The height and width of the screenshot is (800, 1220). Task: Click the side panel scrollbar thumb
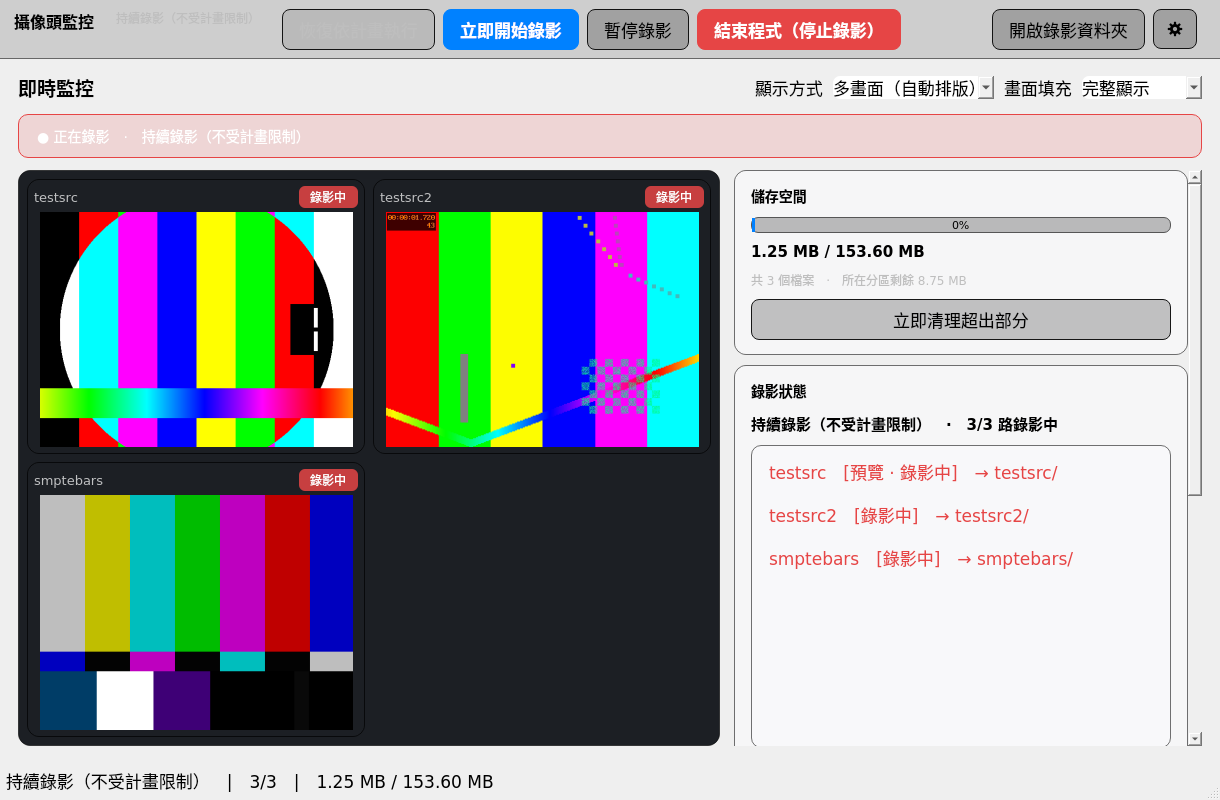tap(1195, 339)
